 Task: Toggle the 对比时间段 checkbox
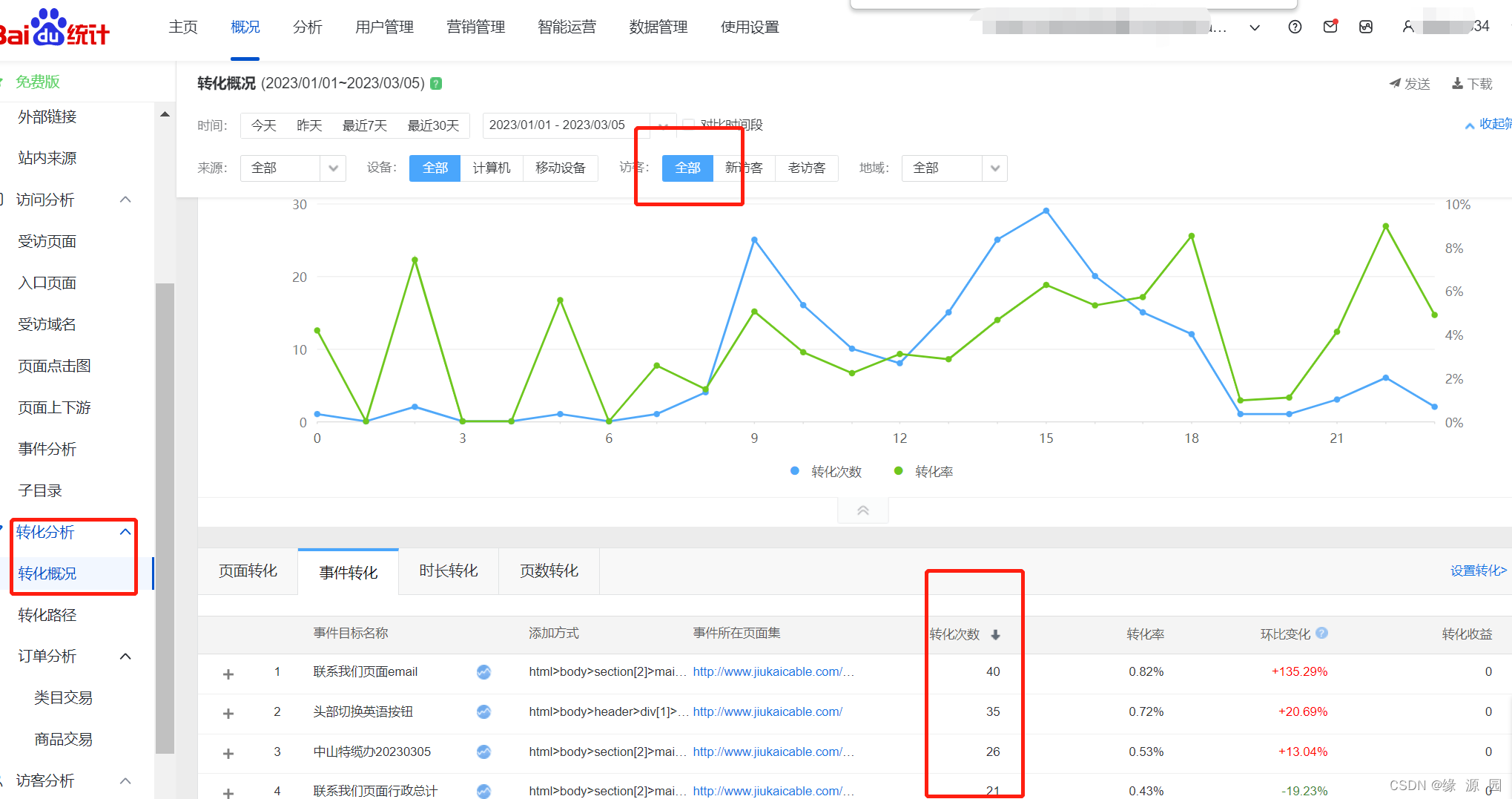pos(689,125)
